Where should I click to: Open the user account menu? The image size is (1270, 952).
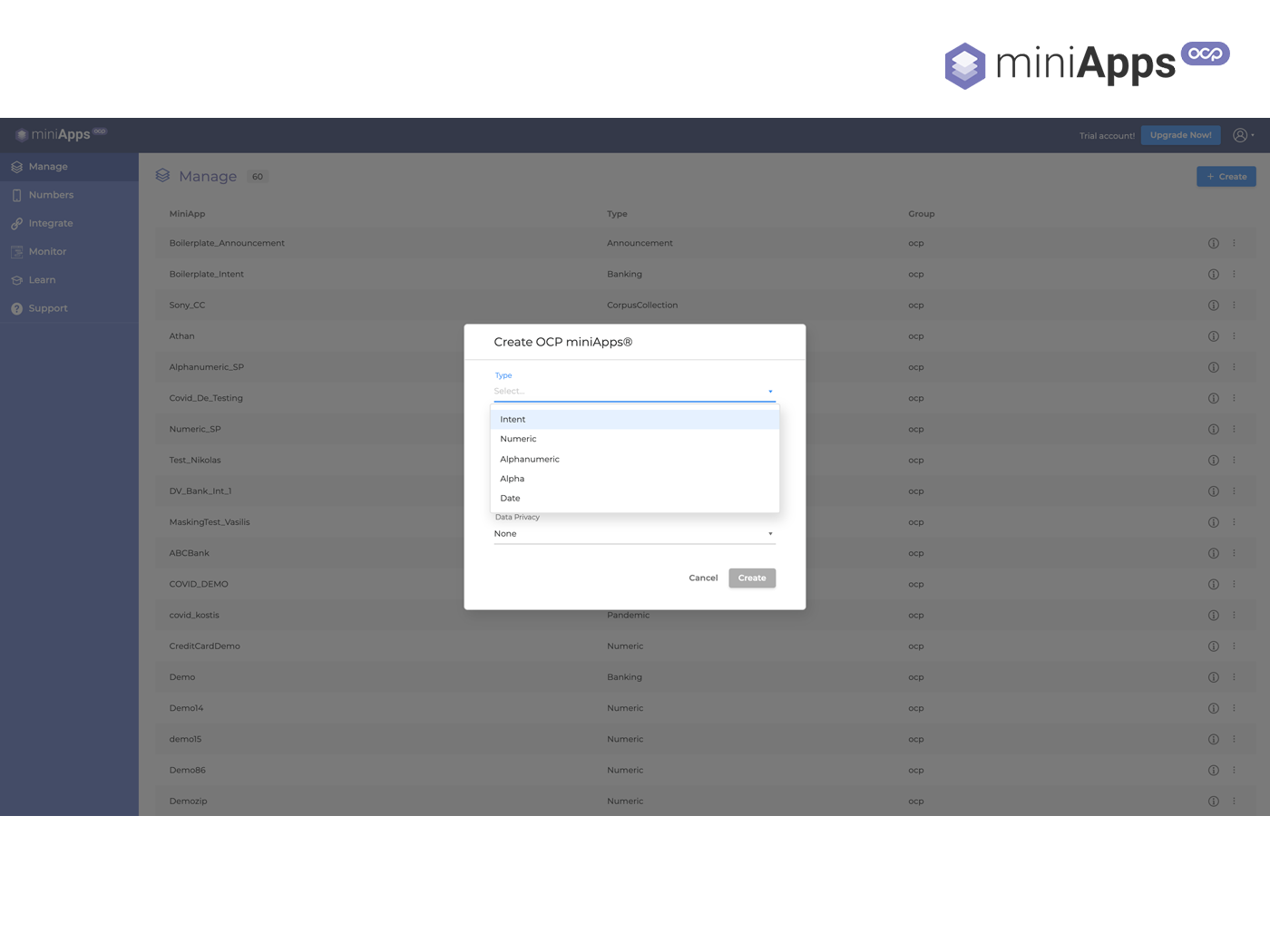(1243, 135)
